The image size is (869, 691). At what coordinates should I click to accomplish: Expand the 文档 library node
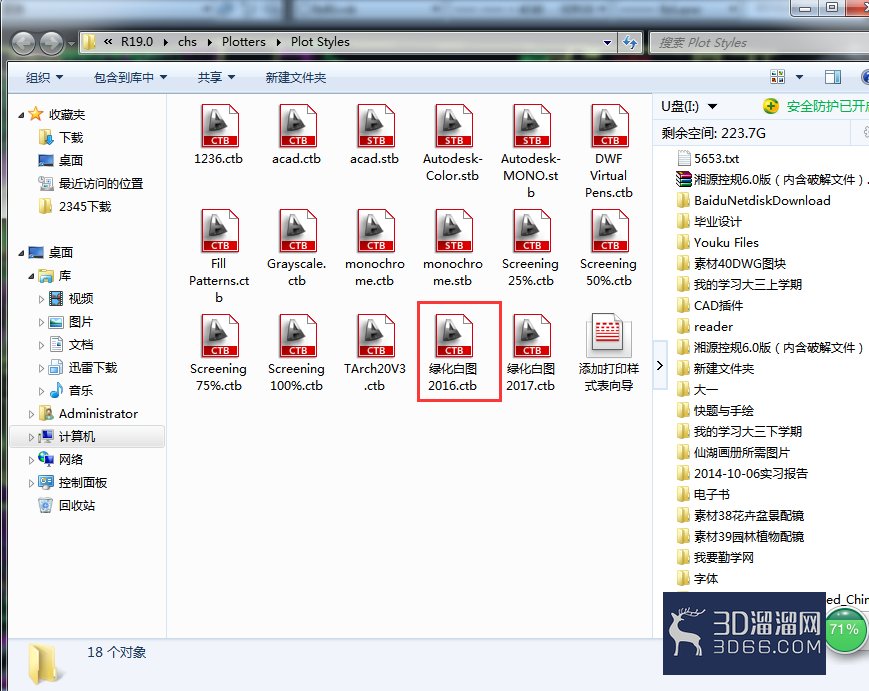pyautogui.click(x=41, y=345)
